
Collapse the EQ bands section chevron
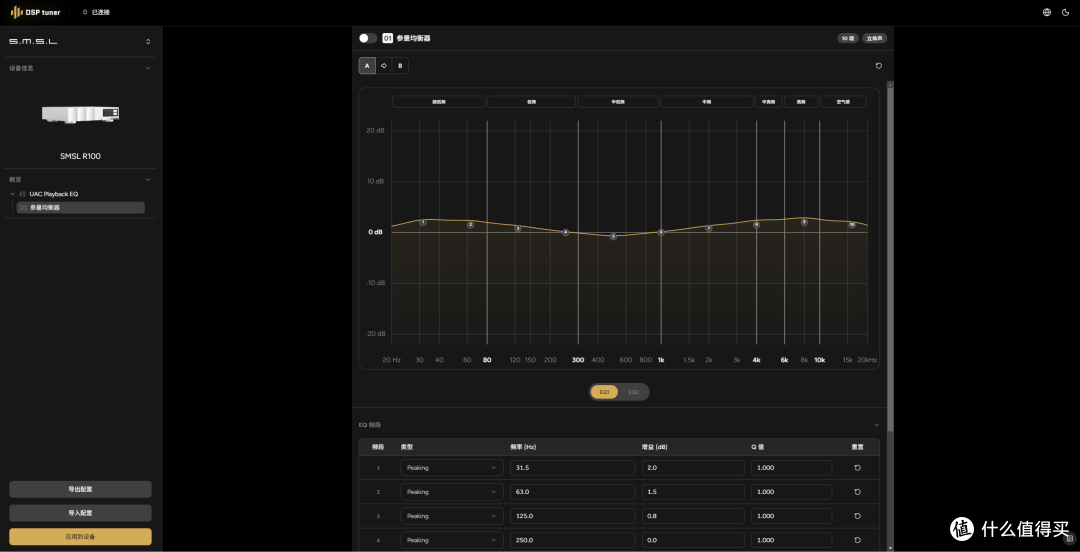(x=877, y=425)
